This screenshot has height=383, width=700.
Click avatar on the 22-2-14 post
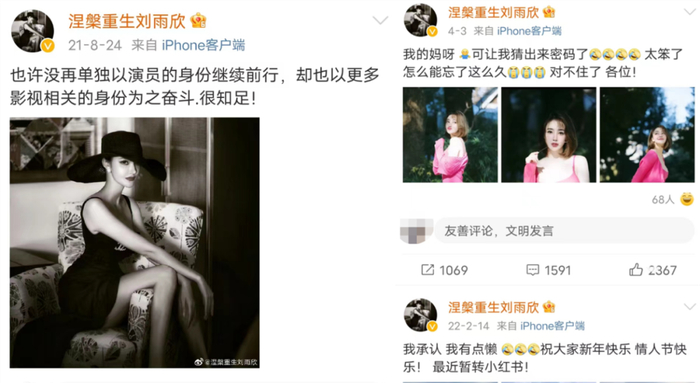coord(421,315)
